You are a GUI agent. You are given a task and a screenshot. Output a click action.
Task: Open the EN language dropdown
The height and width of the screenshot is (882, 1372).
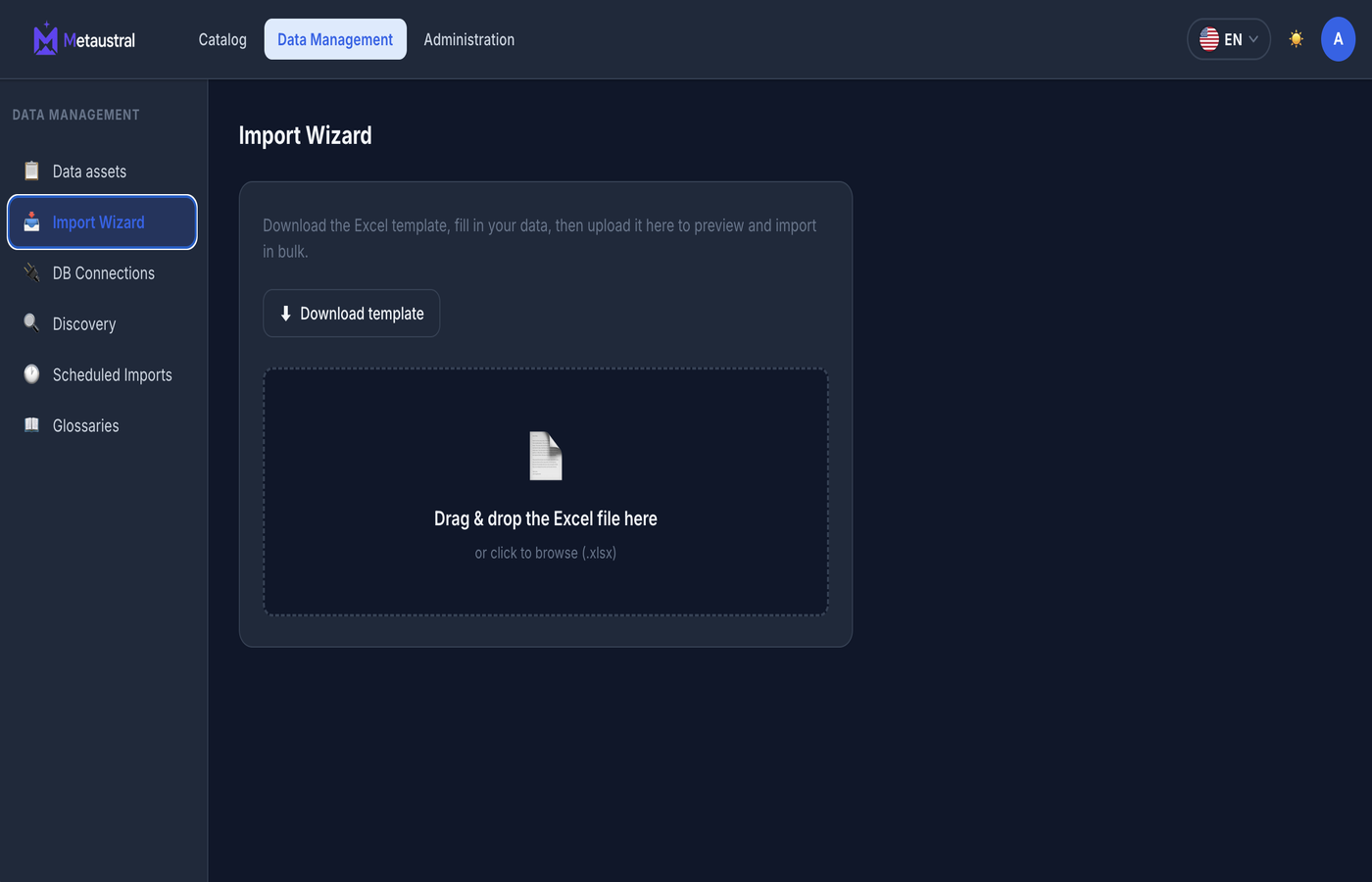tap(1229, 39)
